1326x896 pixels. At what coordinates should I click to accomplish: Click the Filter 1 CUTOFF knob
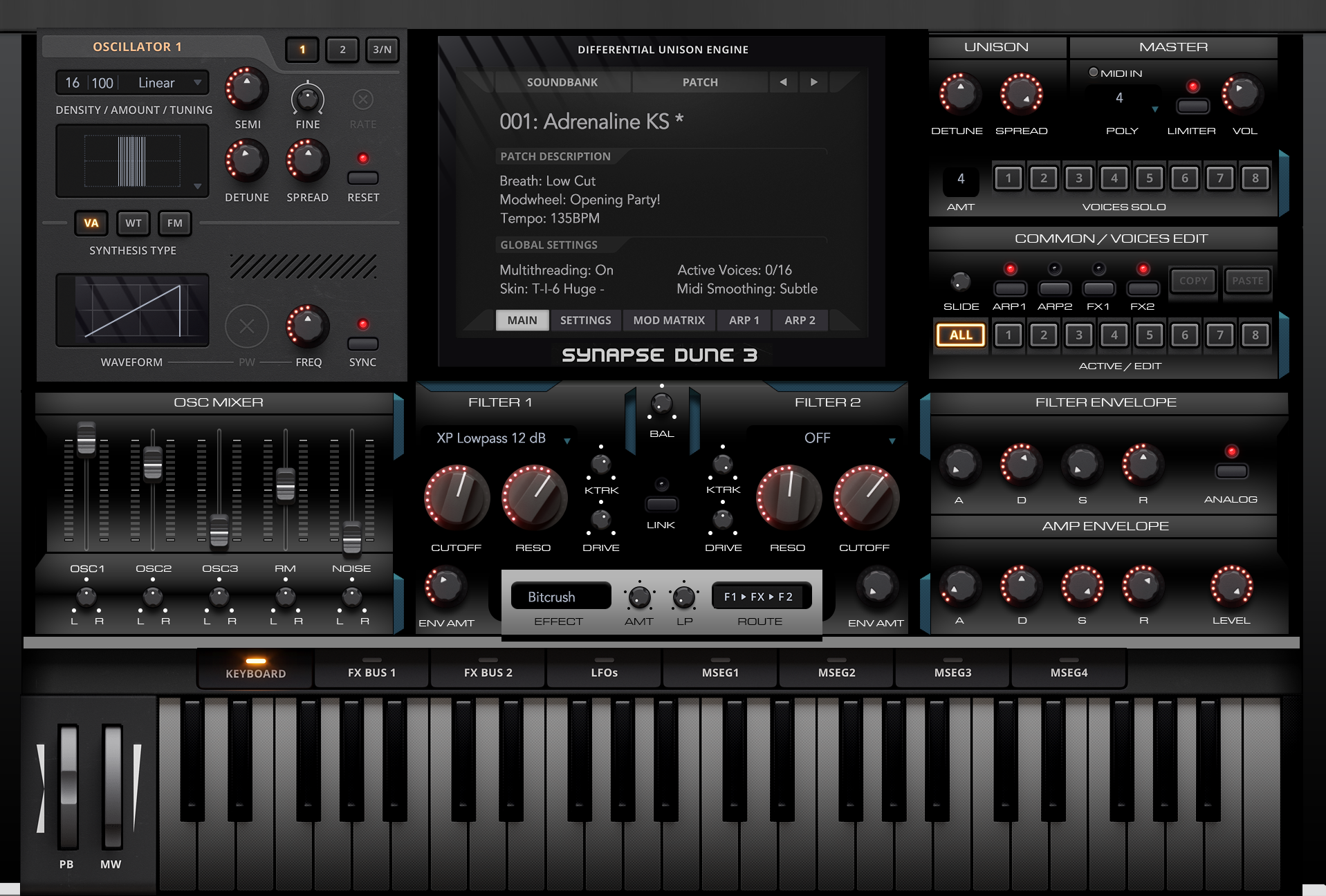pyautogui.click(x=457, y=498)
